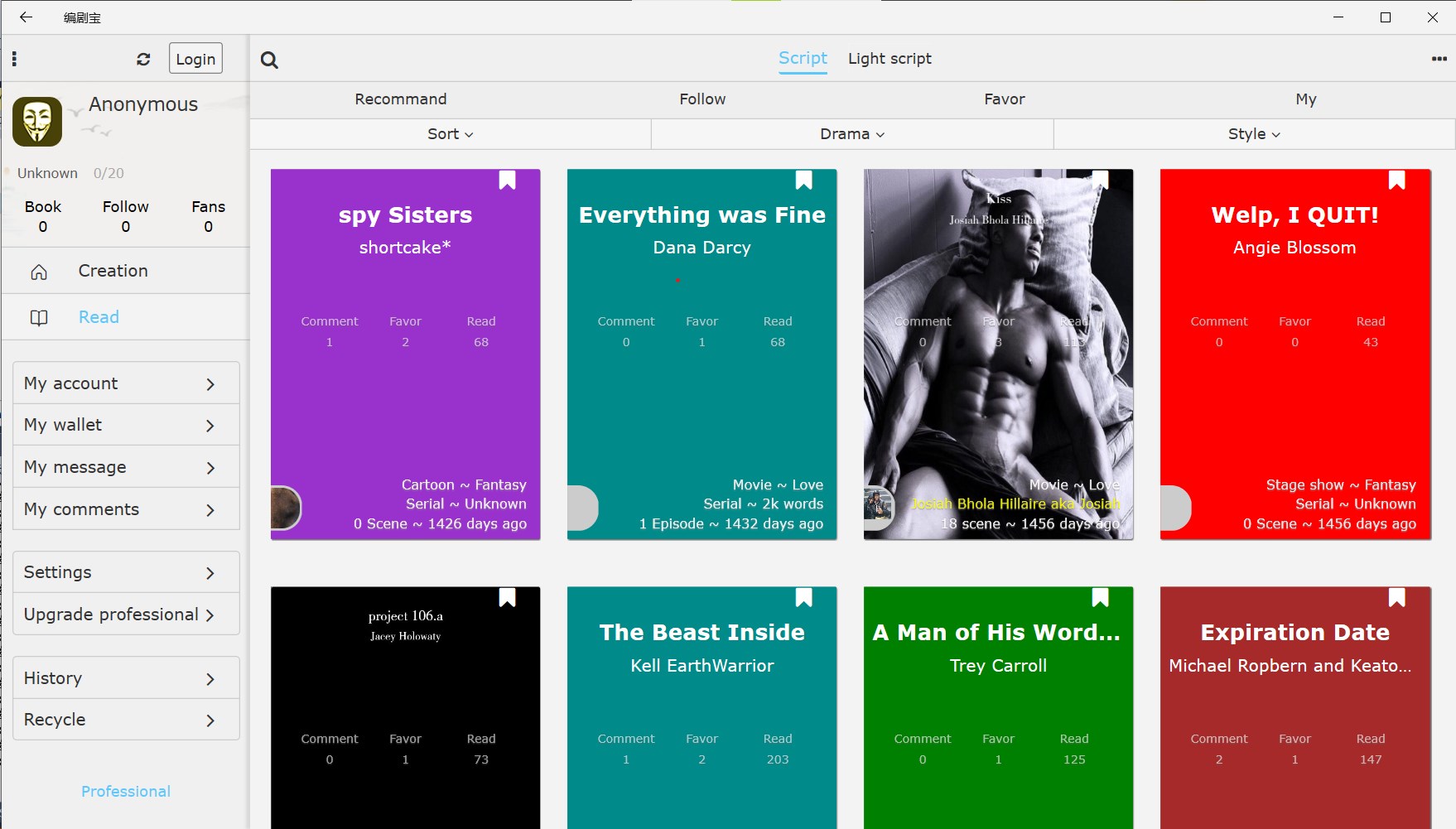Open the top-right more options icon
Screen dimensions: 1456x829
click(1439, 59)
